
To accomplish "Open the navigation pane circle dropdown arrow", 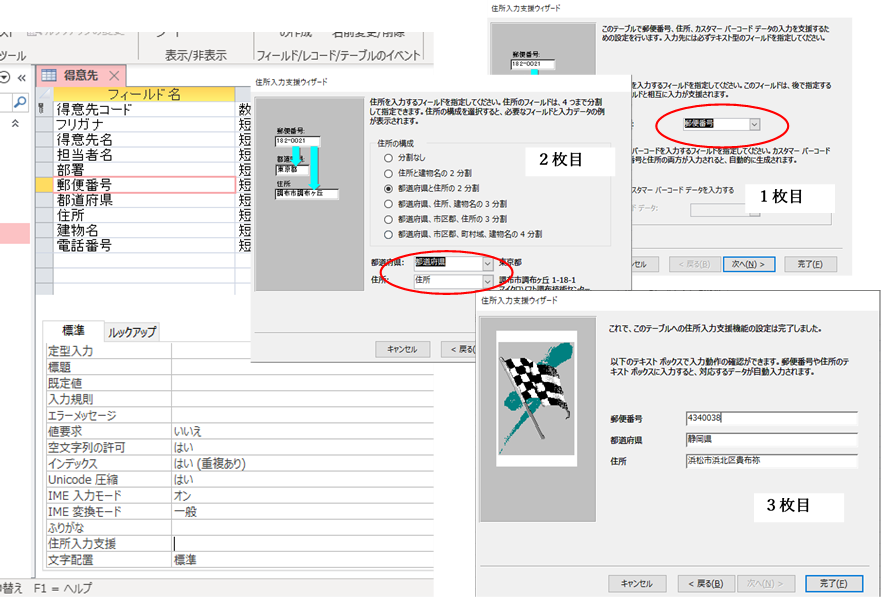I will pyautogui.click(x=6, y=77).
